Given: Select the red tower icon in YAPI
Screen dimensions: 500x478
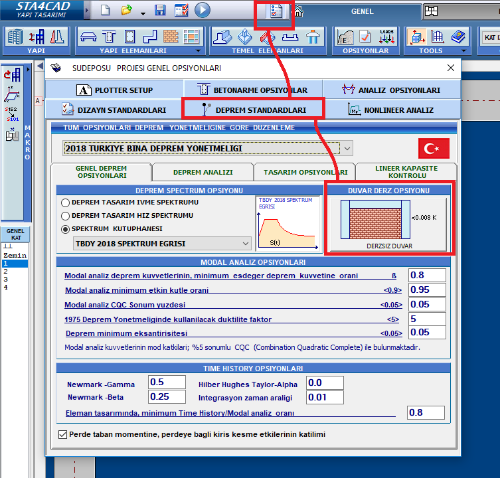Looking at the screenshot, I should click(x=57, y=37).
